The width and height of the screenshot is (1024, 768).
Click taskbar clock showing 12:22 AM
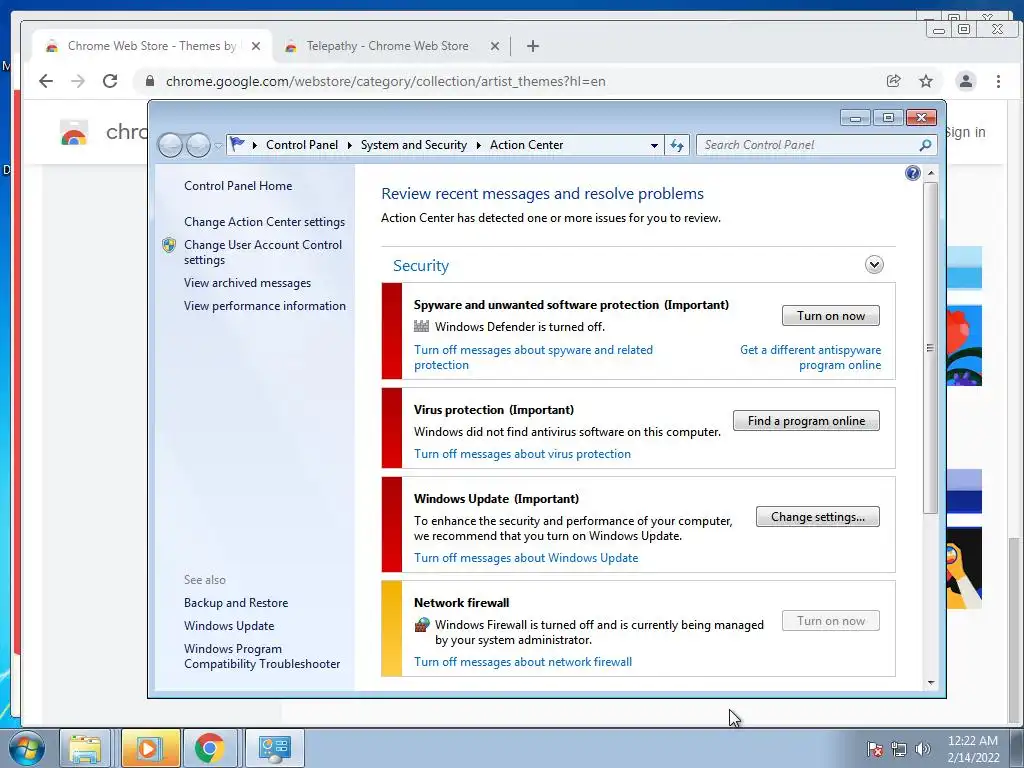pos(973,749)
